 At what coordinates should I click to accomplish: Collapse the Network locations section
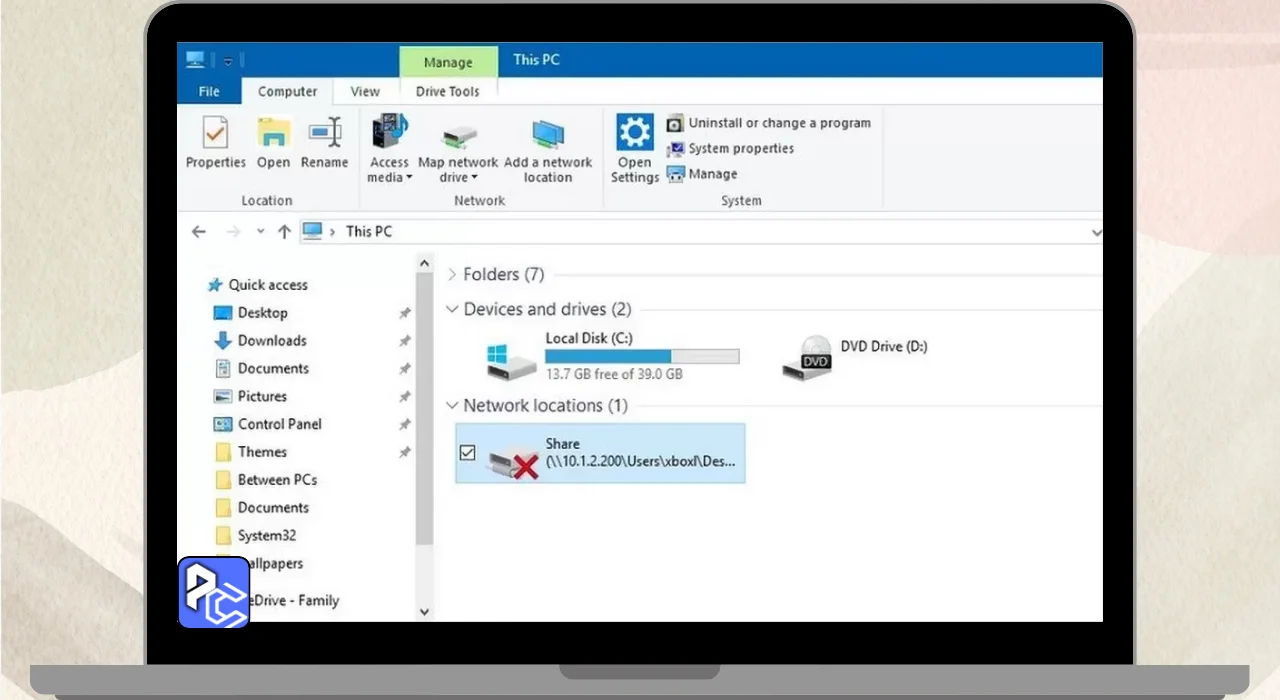pos(453,406)
